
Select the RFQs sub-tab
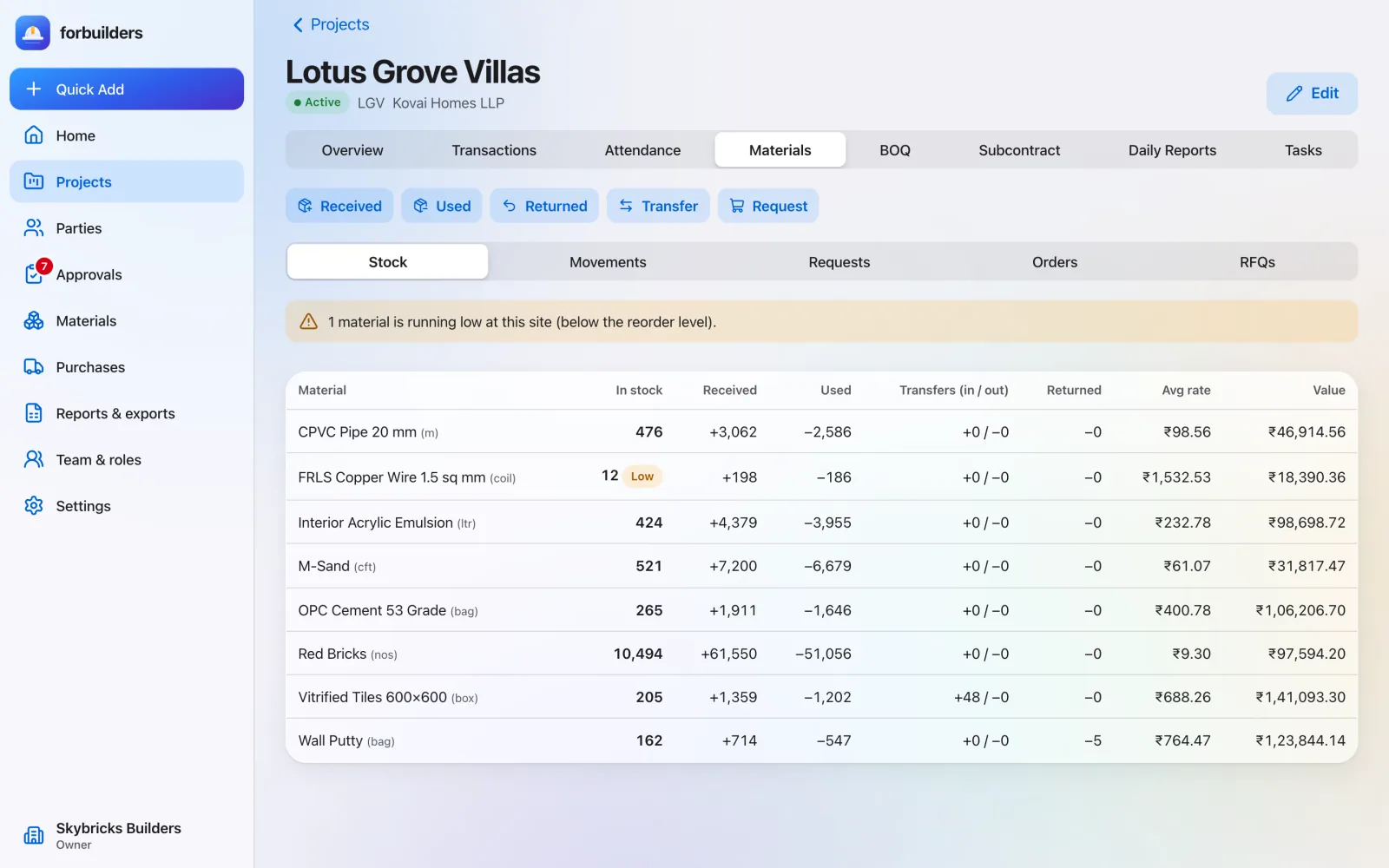(1257, 262)
